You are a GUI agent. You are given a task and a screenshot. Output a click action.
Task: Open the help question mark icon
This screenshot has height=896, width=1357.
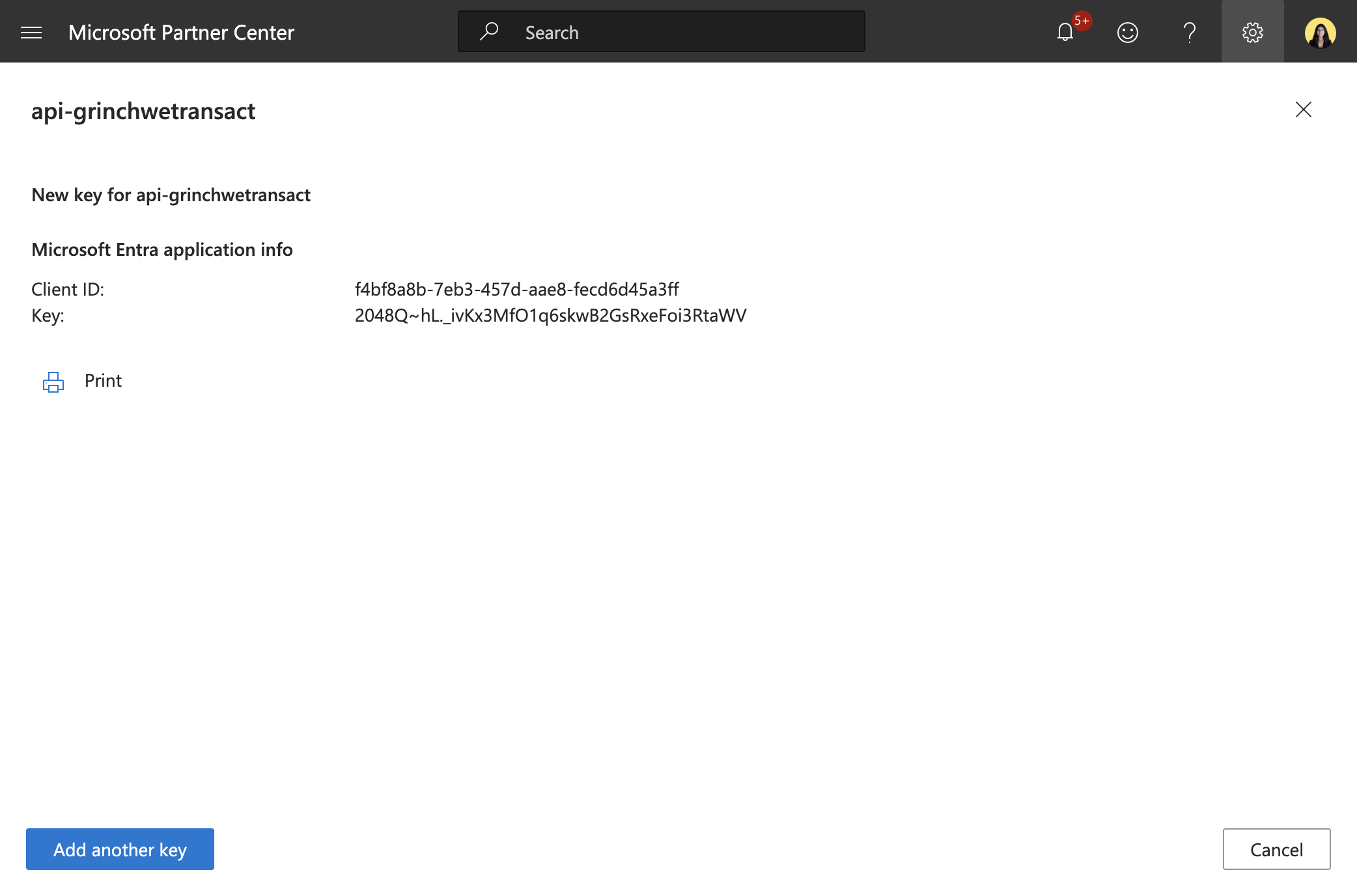click(x=1190, y=33)
